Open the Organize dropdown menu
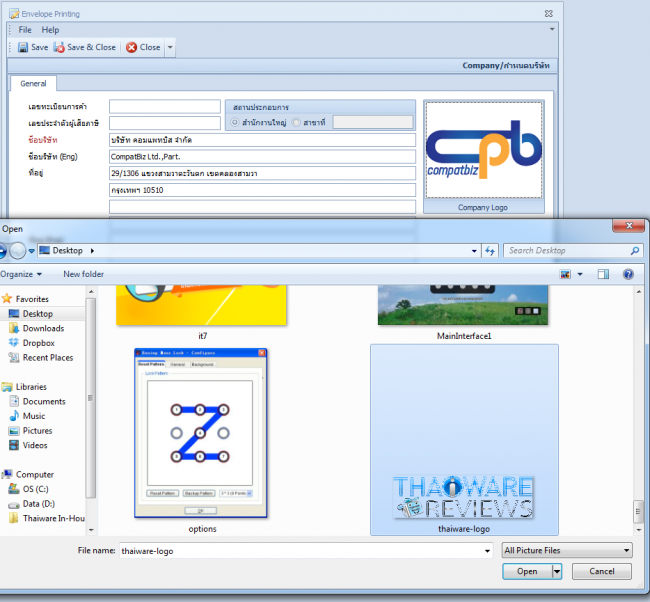650x602 pixels. point(21,274)
